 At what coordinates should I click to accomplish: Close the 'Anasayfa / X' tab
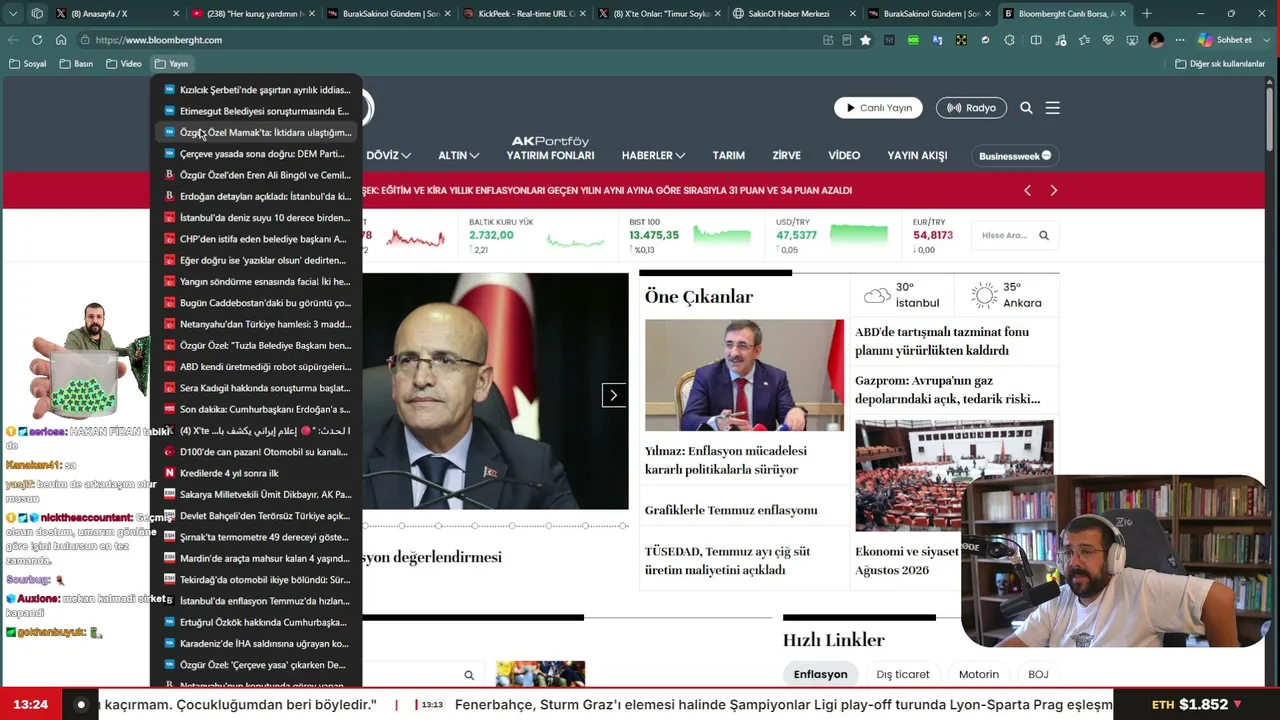point(177,14)
